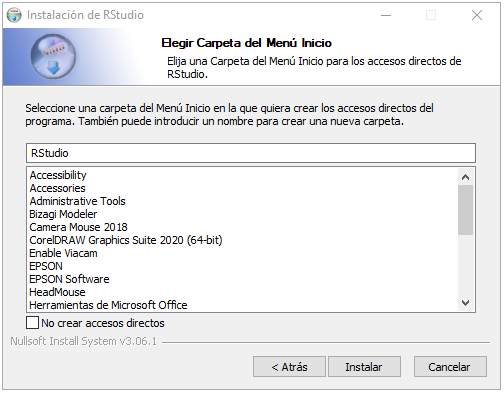Choose Administrative Tools from the list
The image size is (504, 393).
[x=77, y=201]
